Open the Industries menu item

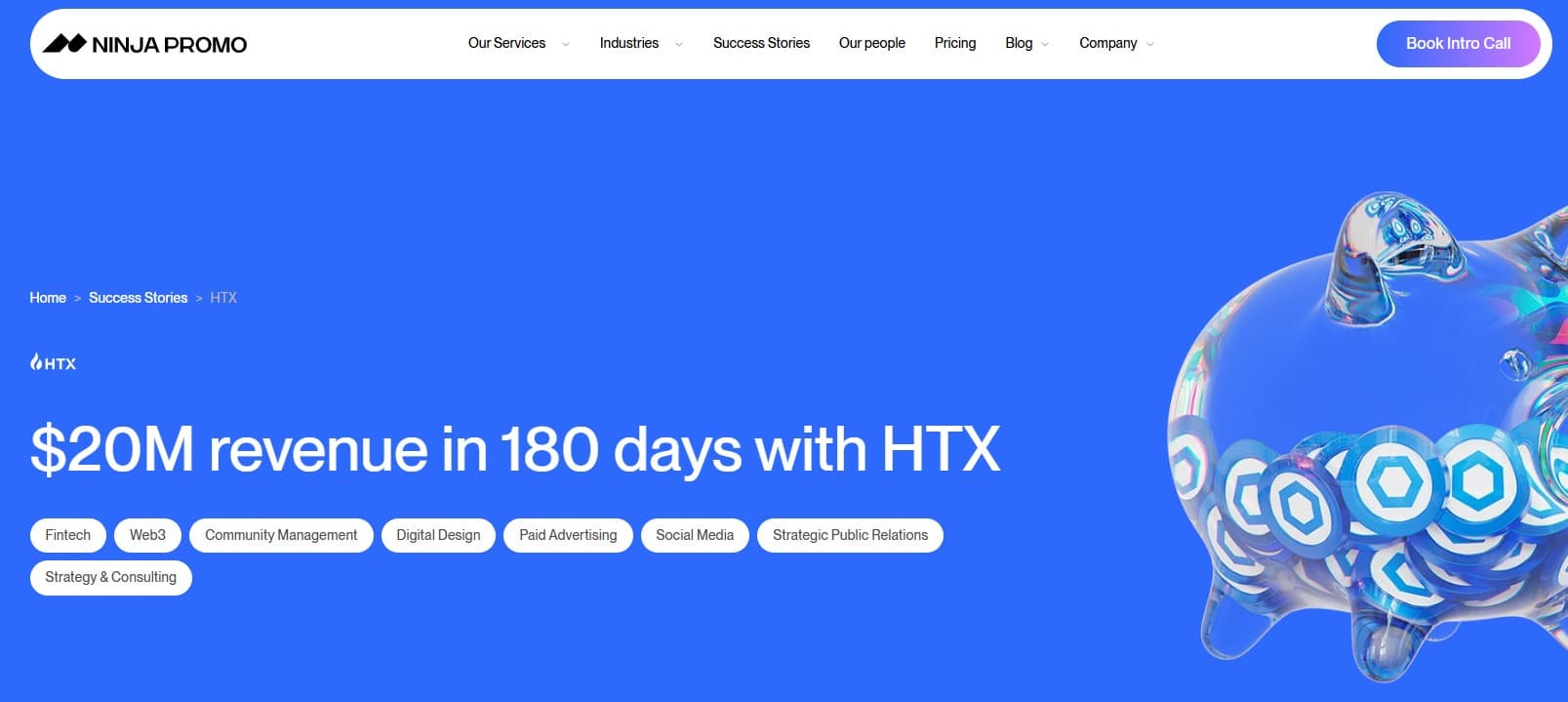[629, 43]
